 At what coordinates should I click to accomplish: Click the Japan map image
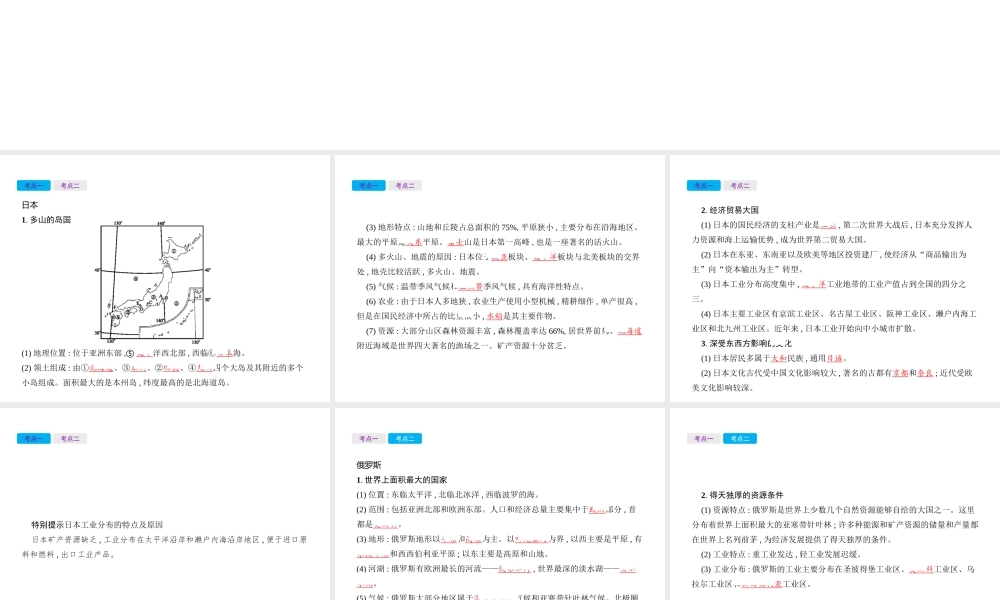coord(153,282)
